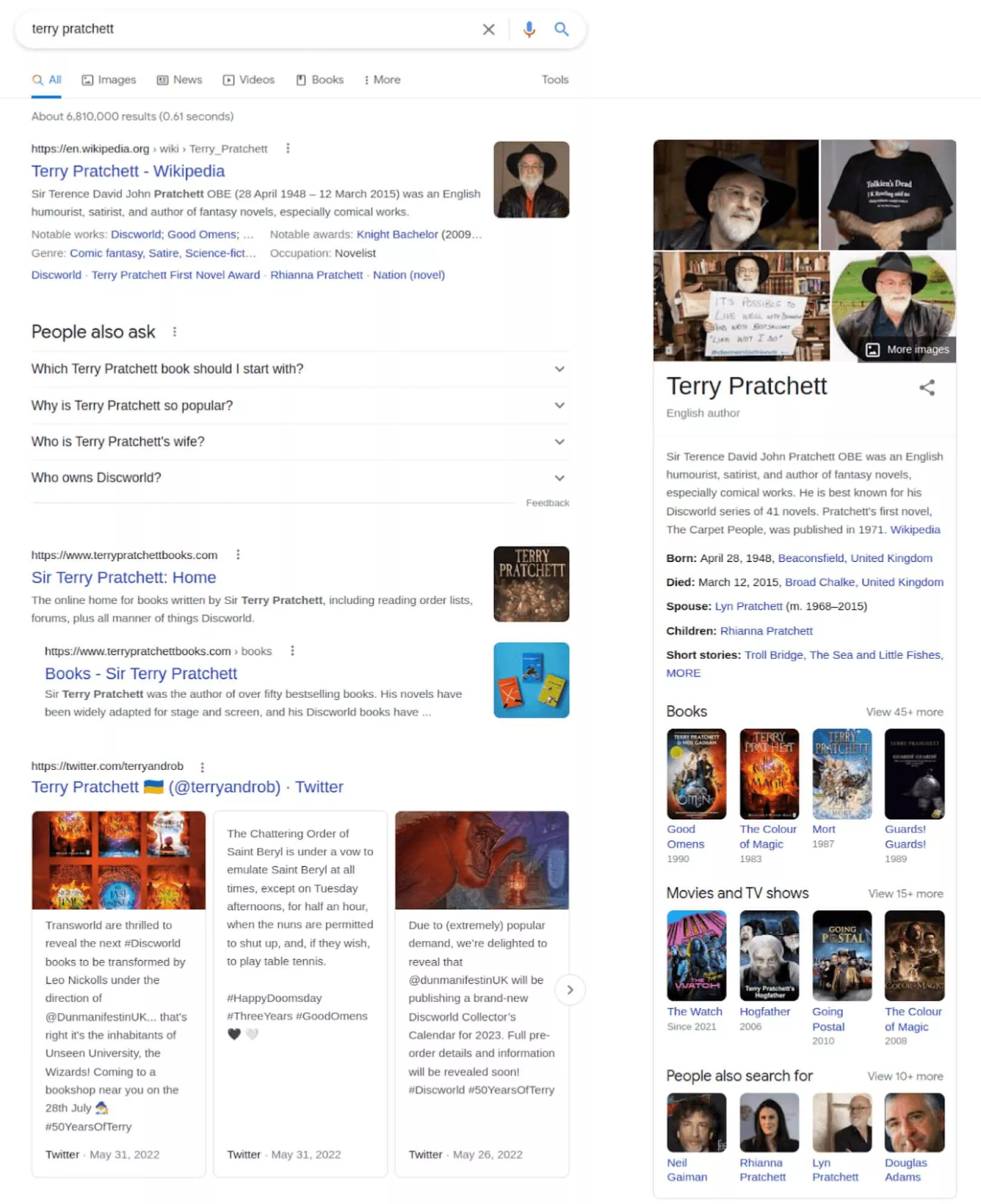981x1204 pixels.
Task: Open the Lyn Pratchett spouse link
Action: (x=748, y=607)
